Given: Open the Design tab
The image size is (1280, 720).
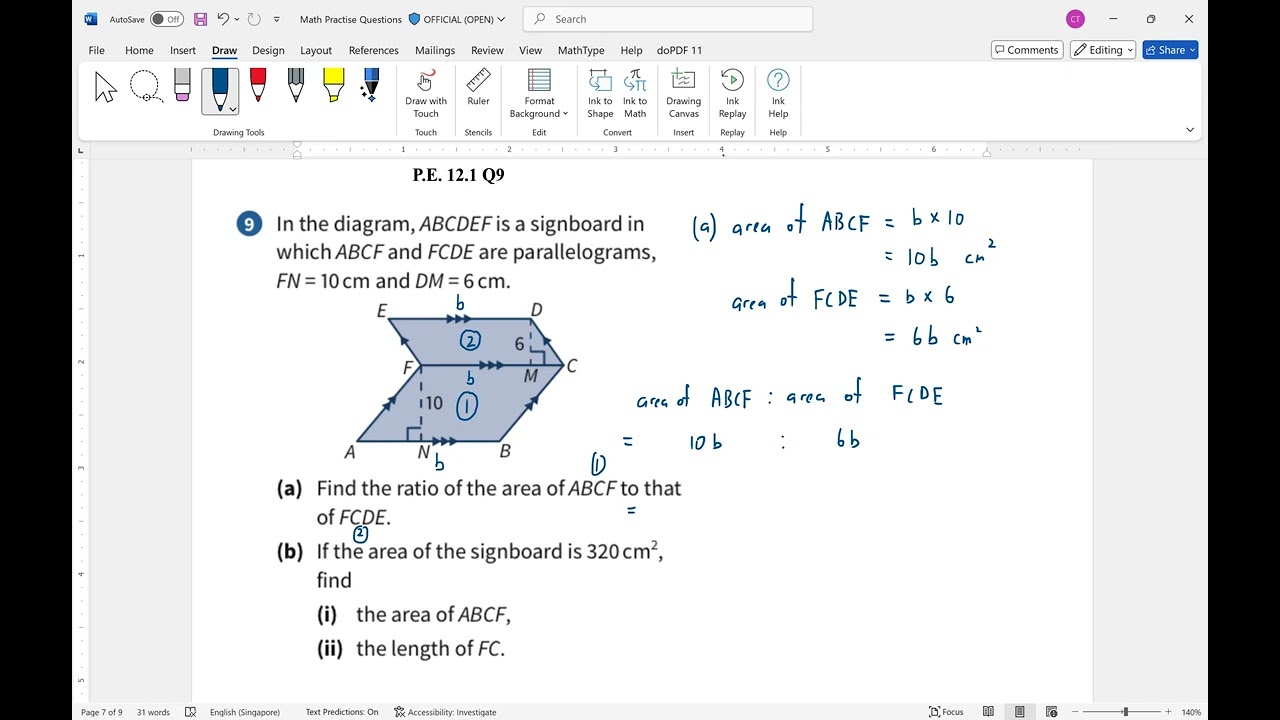Looking at the screenshot, I should [268, 50].
